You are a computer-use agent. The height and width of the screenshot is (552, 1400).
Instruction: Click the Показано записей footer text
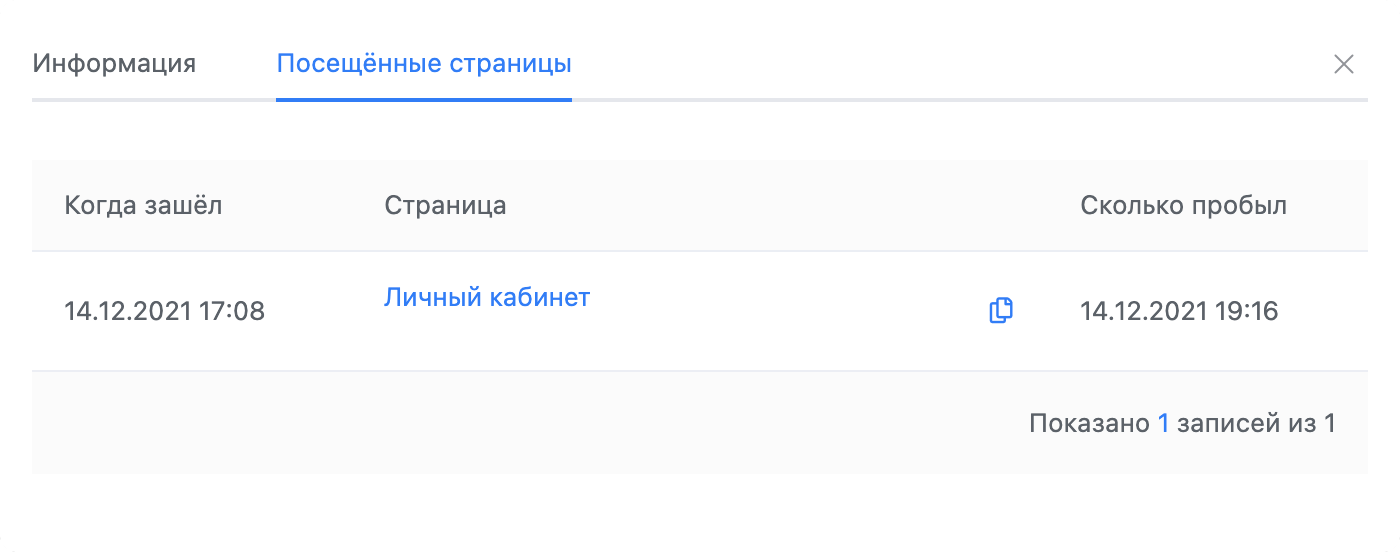click(1182, 423)
